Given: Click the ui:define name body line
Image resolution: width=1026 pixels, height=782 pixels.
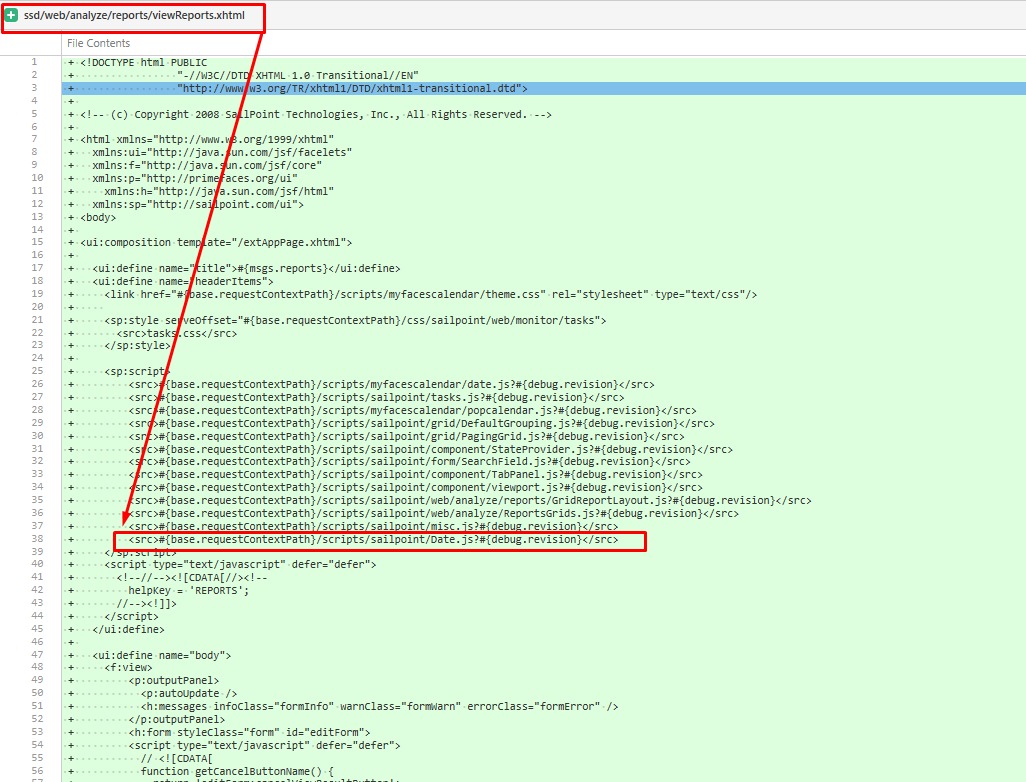Looking at the screenshot, I should pyautogui.click(x=161, y=655).
